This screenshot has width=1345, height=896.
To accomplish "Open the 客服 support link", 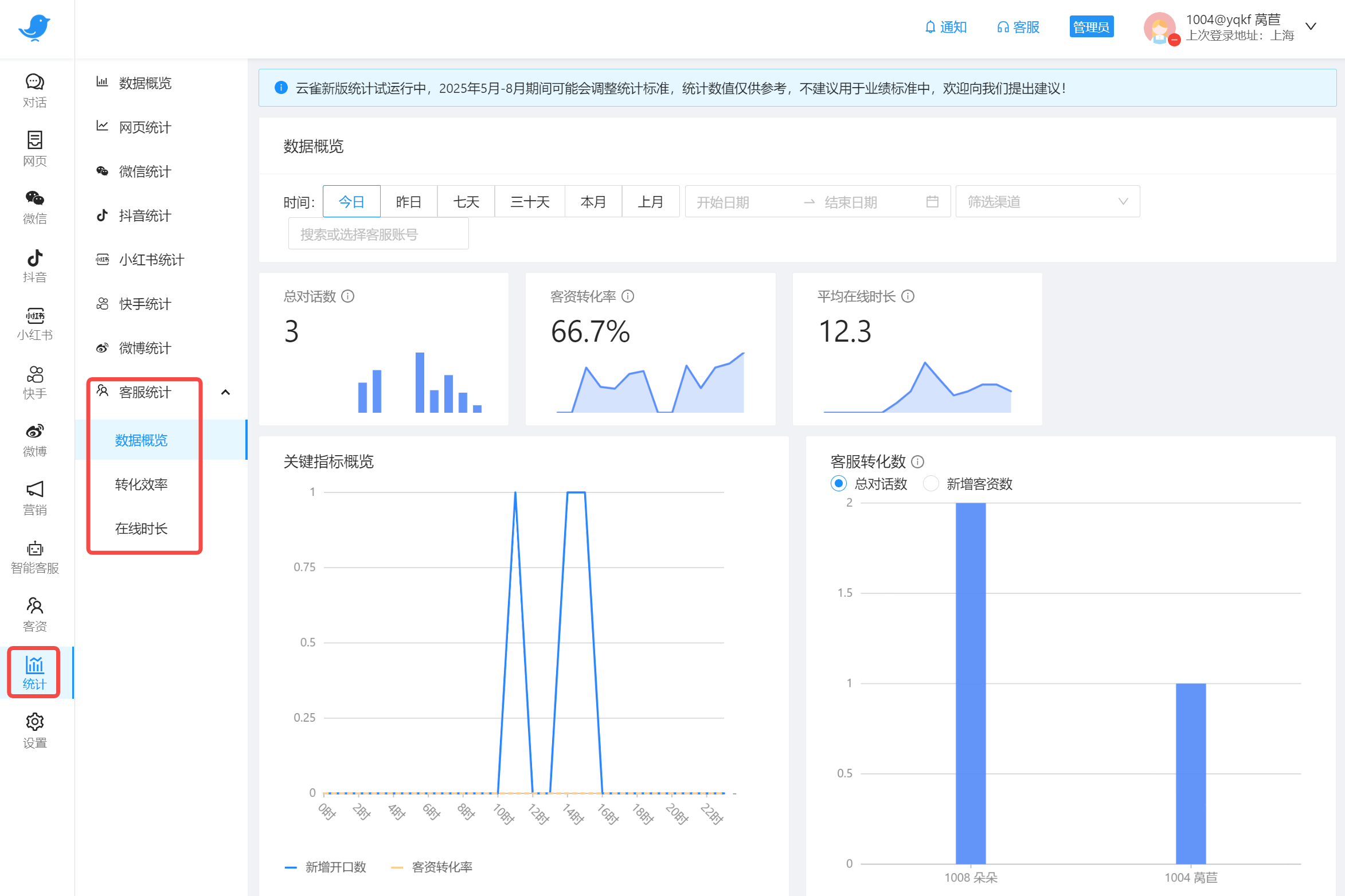I will tap(1018, 26).
